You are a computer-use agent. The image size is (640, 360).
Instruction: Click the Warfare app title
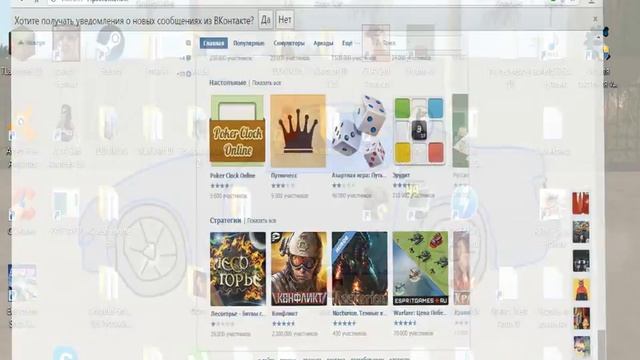pos(420,313)
